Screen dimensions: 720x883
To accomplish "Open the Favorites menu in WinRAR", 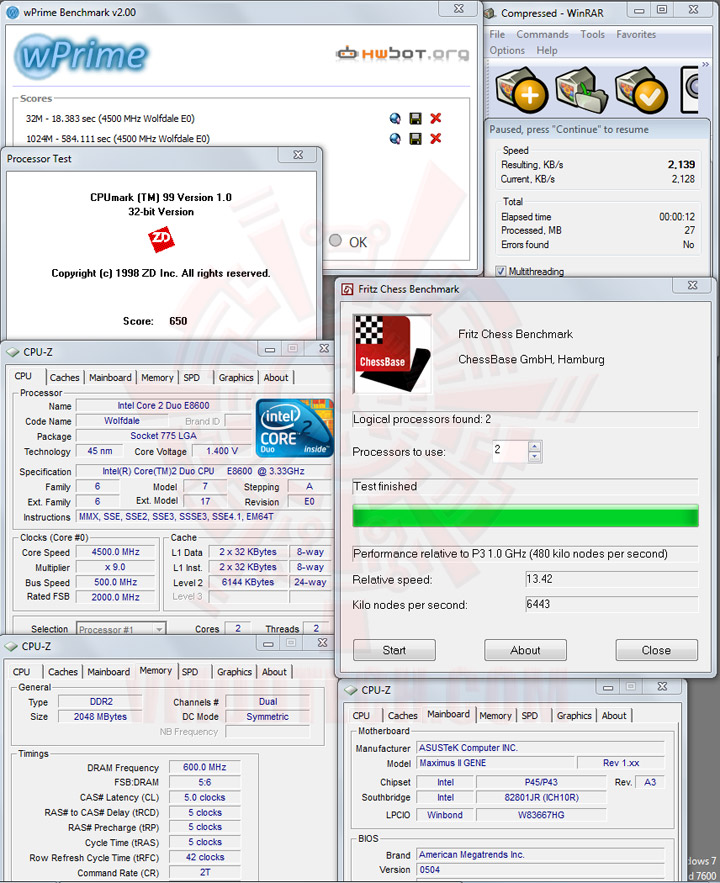I will click(x=636, y=34).
